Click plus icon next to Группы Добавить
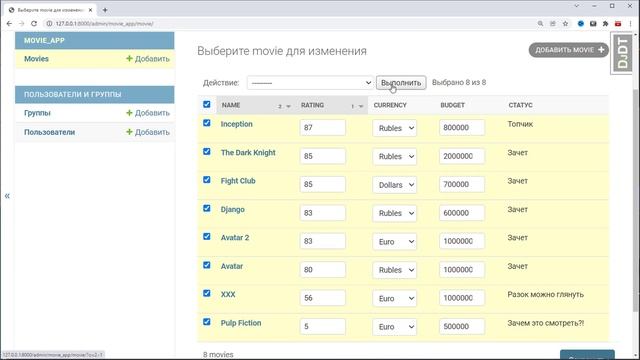Screen dimensions: 640x360 (129, 113)
